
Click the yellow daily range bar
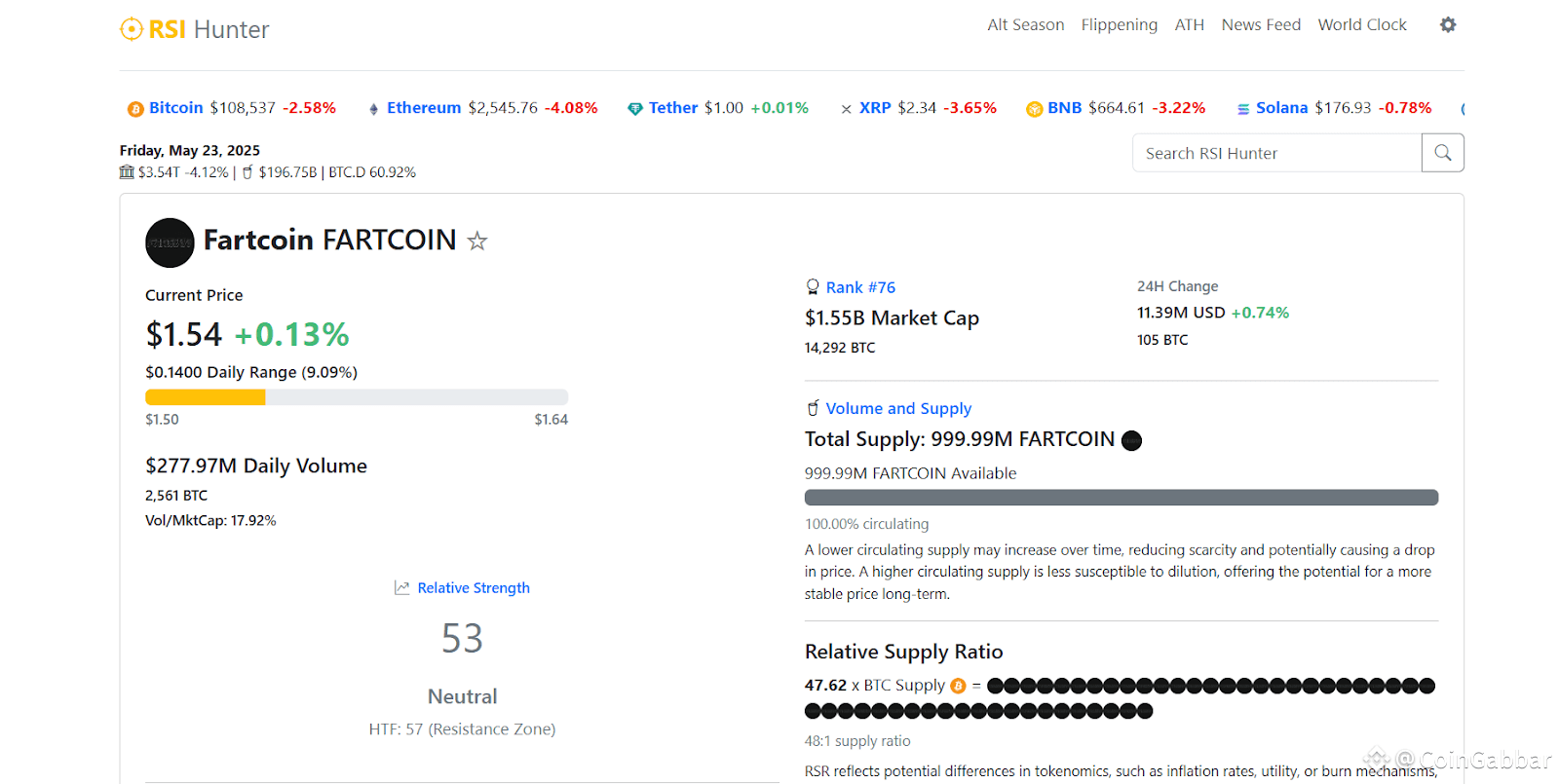point(206,397)
